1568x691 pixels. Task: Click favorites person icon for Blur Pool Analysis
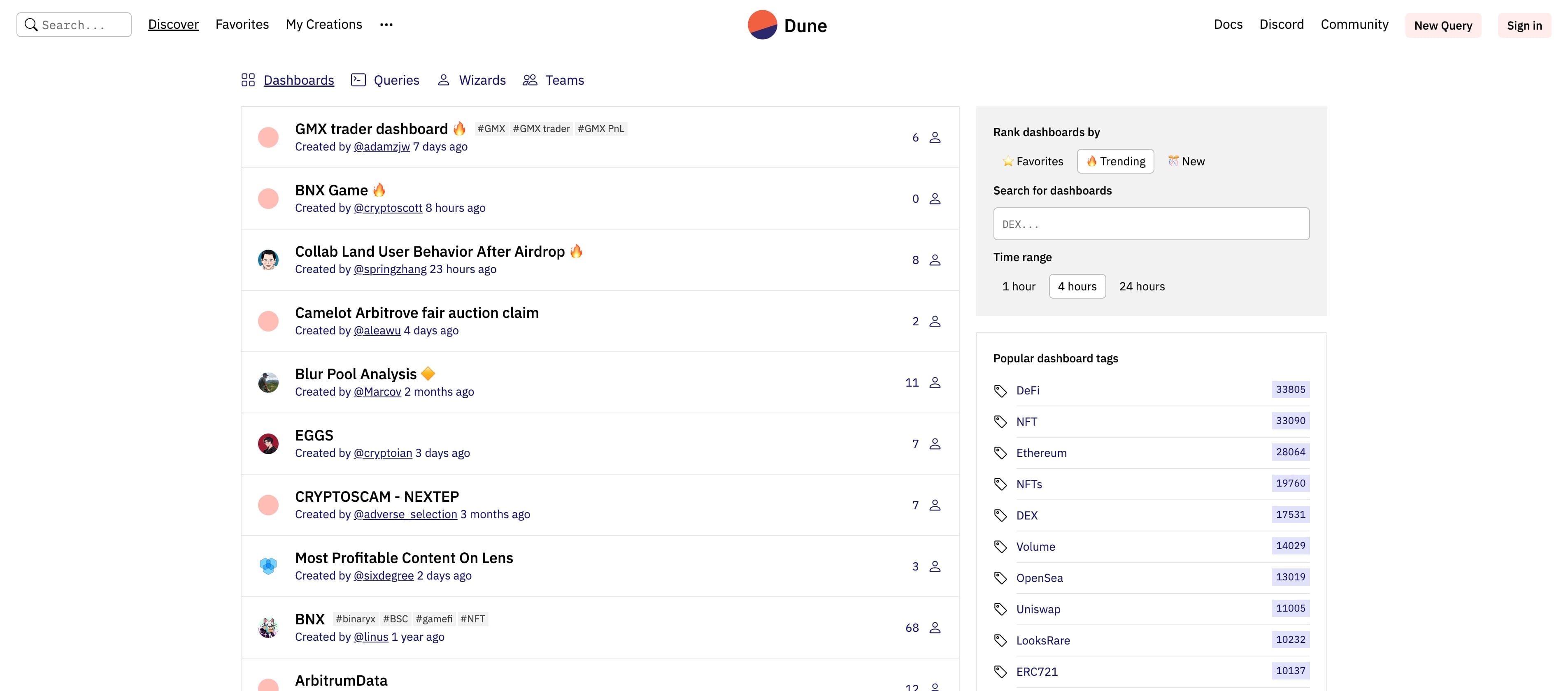pos(935,383)
